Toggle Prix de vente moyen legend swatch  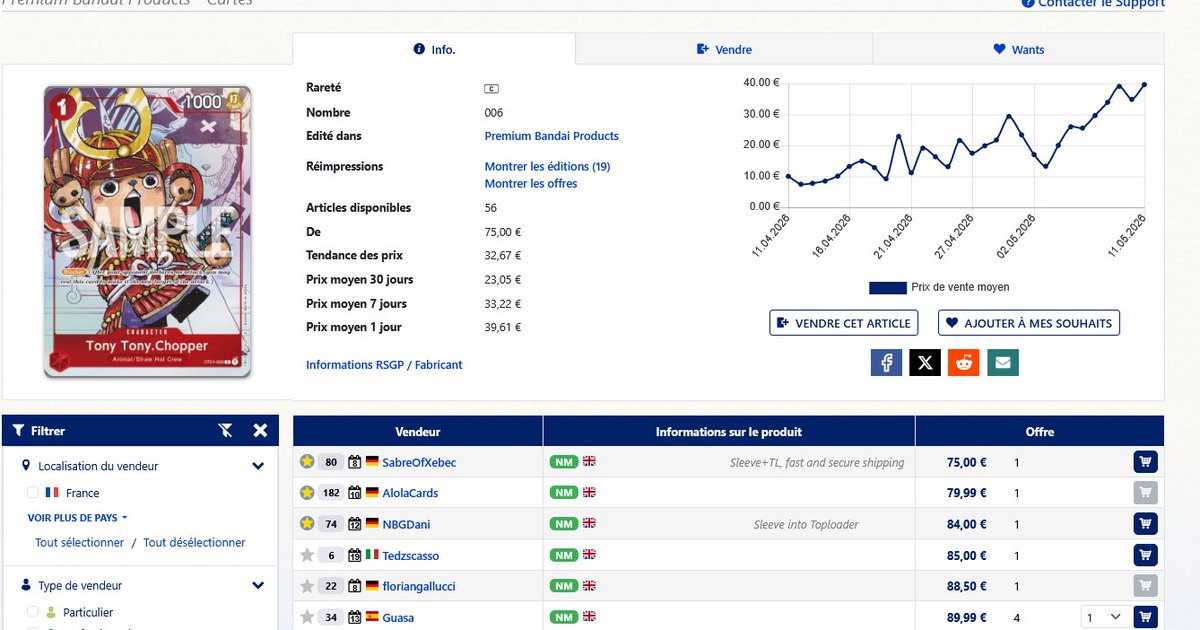click(x=887, y=287)
